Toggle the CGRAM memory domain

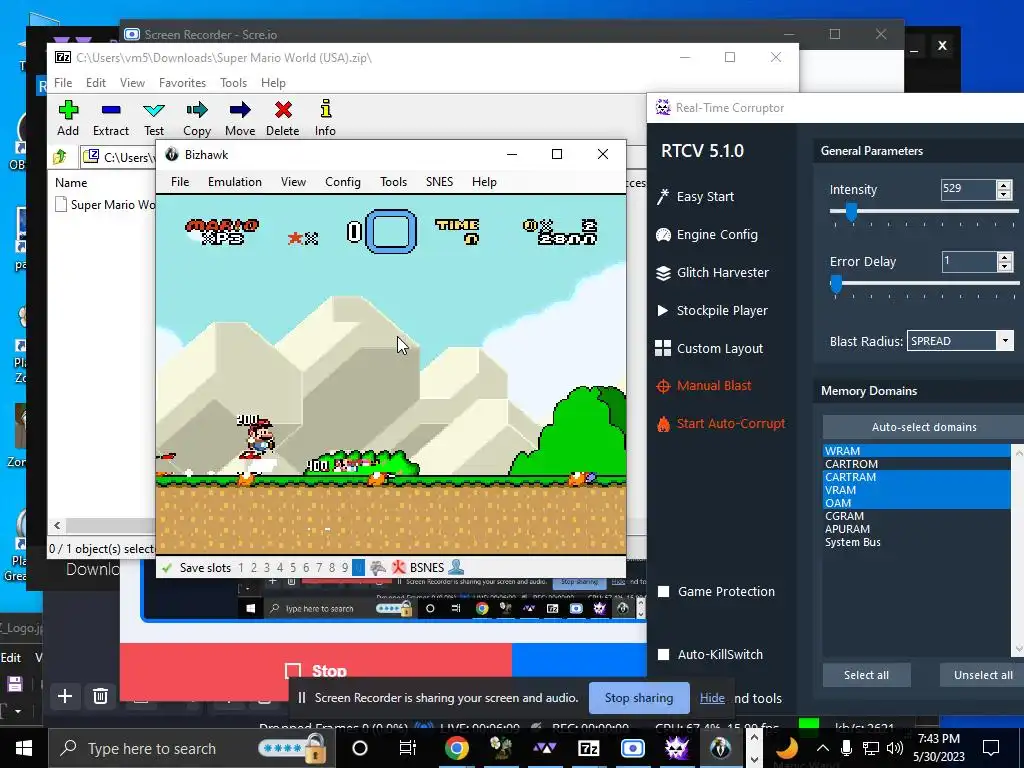tap(916, 516)
